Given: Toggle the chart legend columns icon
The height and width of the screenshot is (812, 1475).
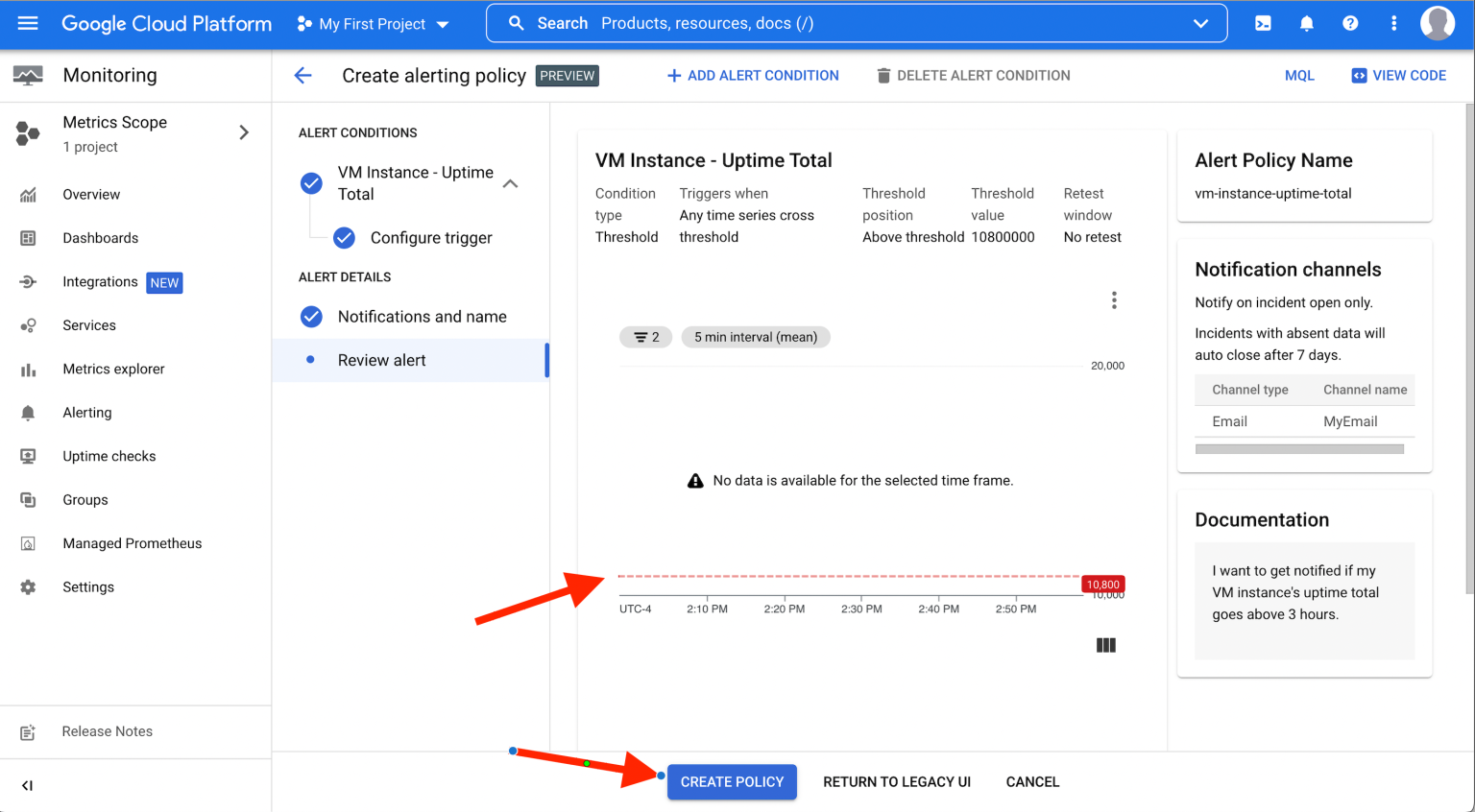Looking at the screenshot, I should pos(1106,645).
